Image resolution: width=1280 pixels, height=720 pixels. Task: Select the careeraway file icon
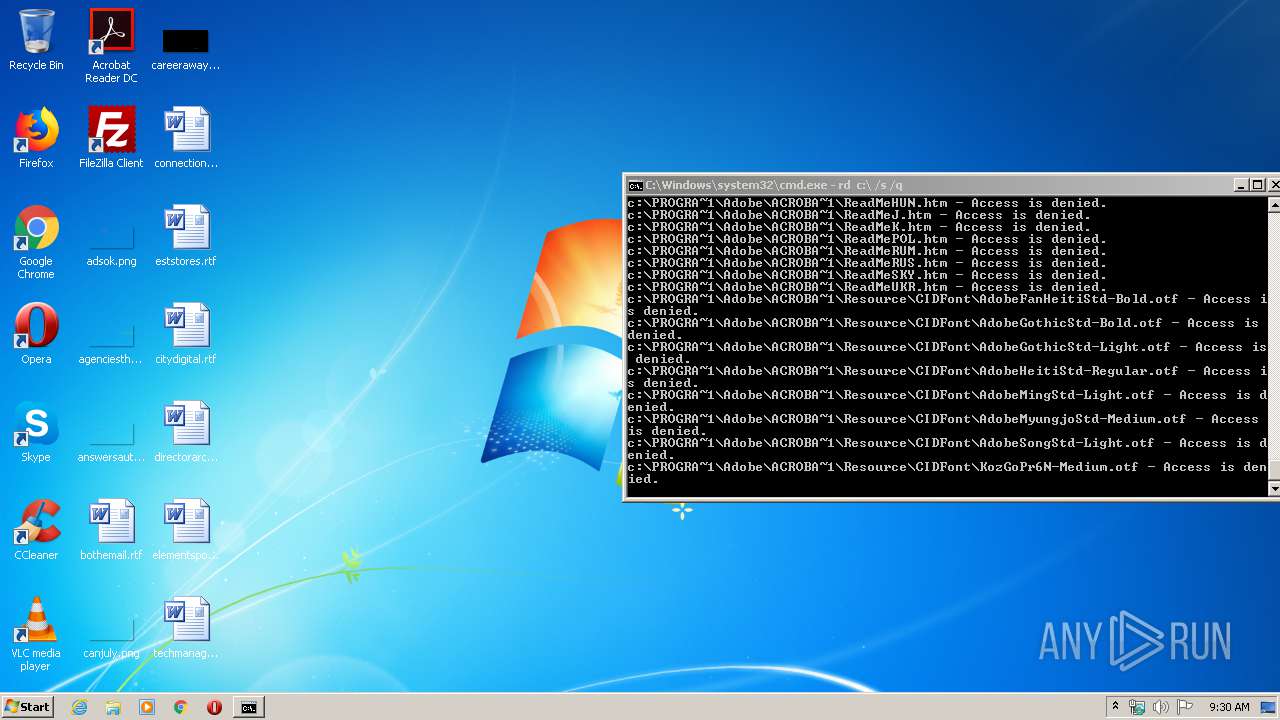click(186, 47)
